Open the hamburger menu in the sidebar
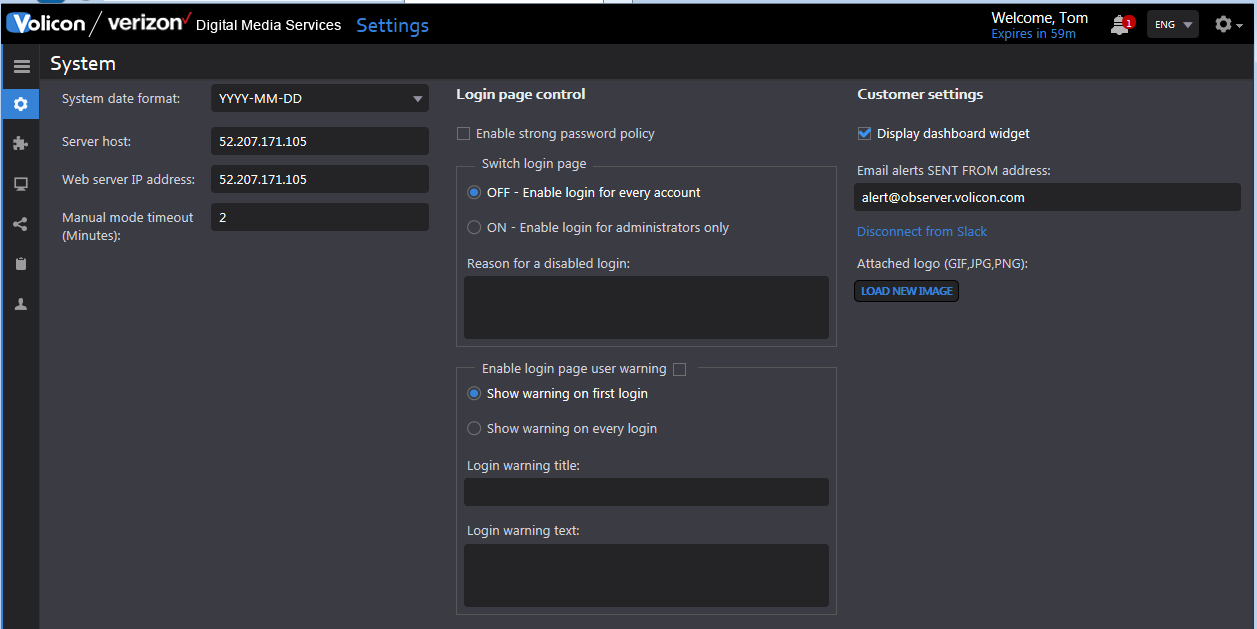The image size is (1257, 629). point(21,66)
